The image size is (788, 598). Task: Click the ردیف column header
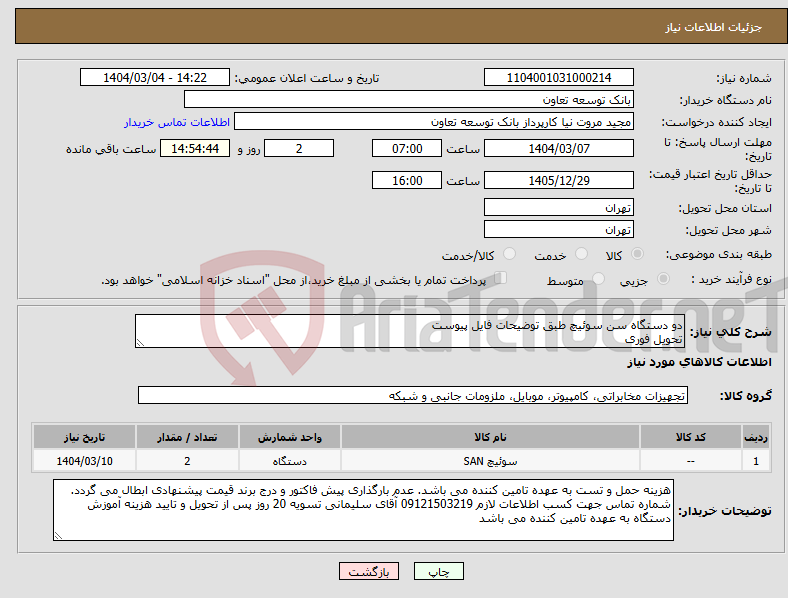tap(756, 437)
